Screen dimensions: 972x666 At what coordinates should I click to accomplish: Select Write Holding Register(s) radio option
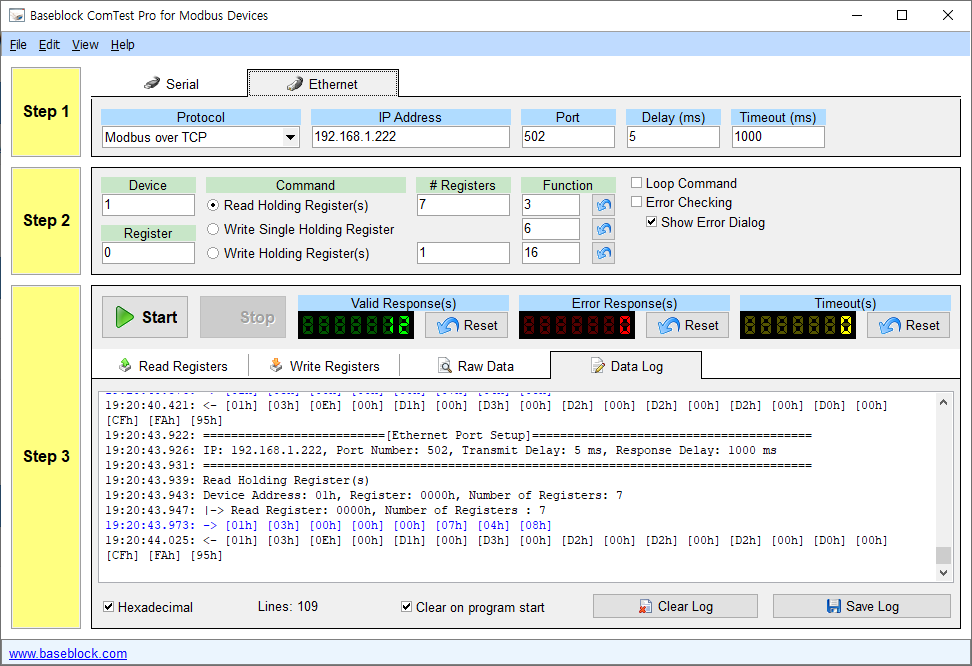tap(213, 253)
